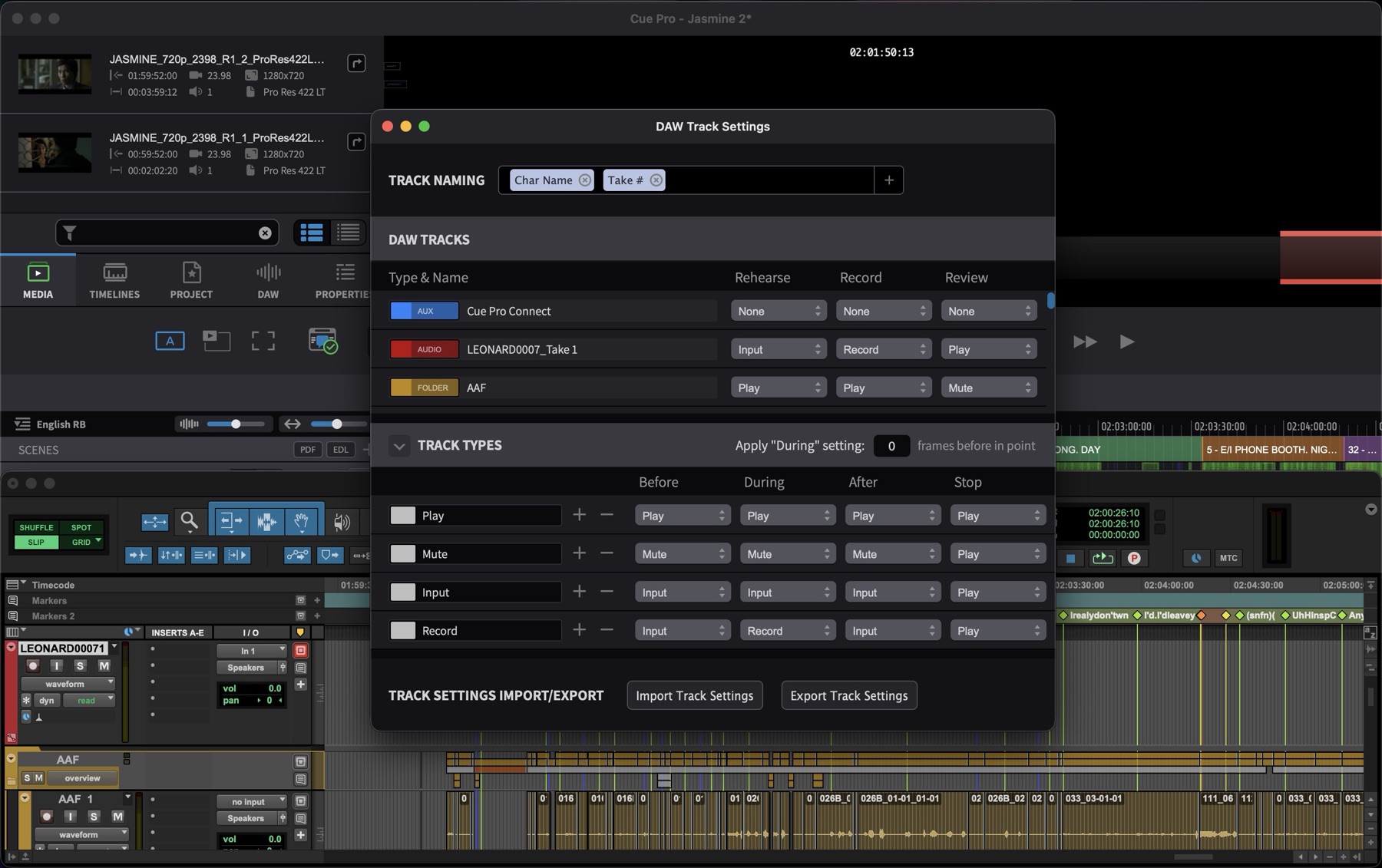Collapse the Track Types section

click(399, 445)
